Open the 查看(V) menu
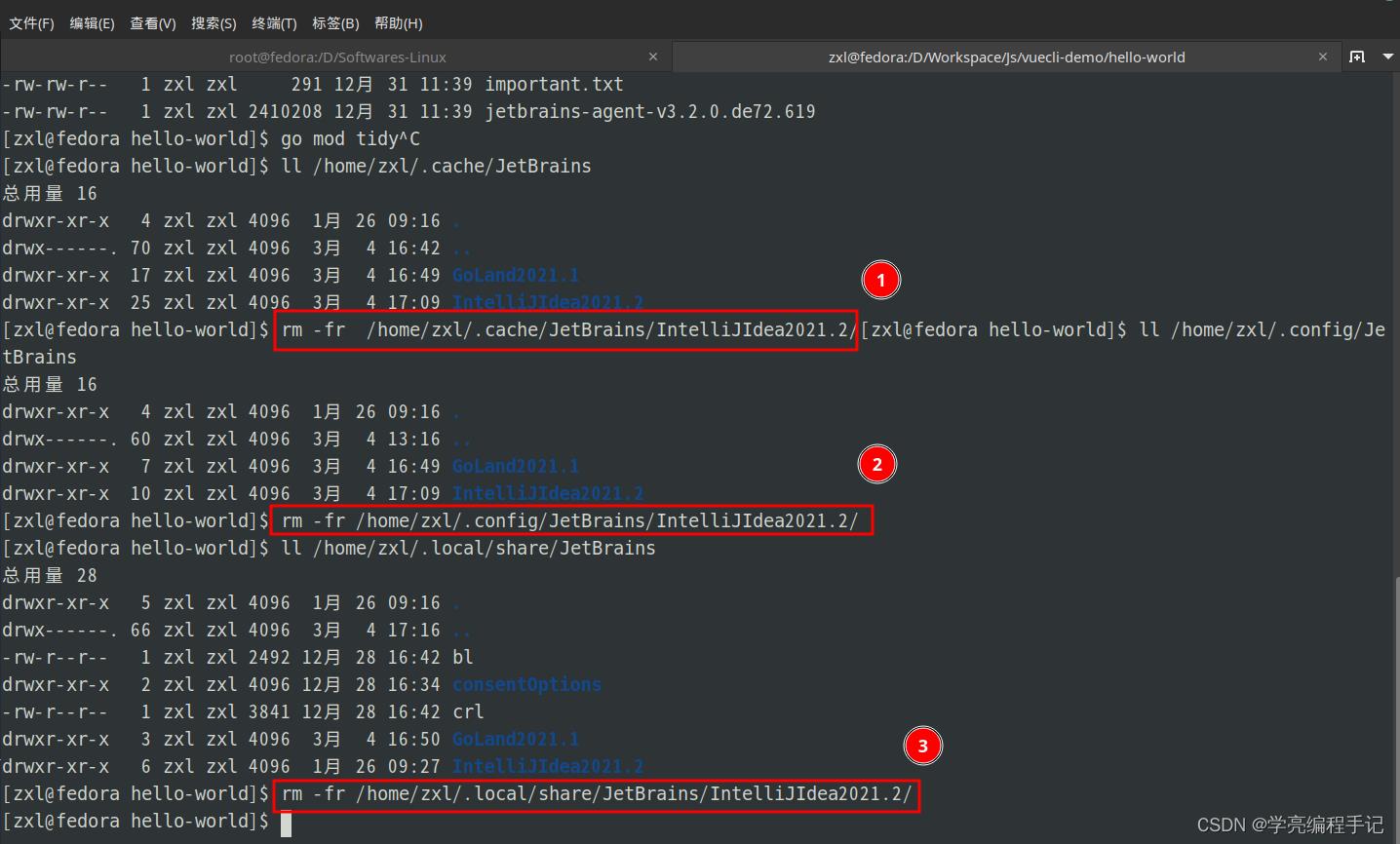The width and height of the screenshot is (1400, 844). [x=153, y=22]
